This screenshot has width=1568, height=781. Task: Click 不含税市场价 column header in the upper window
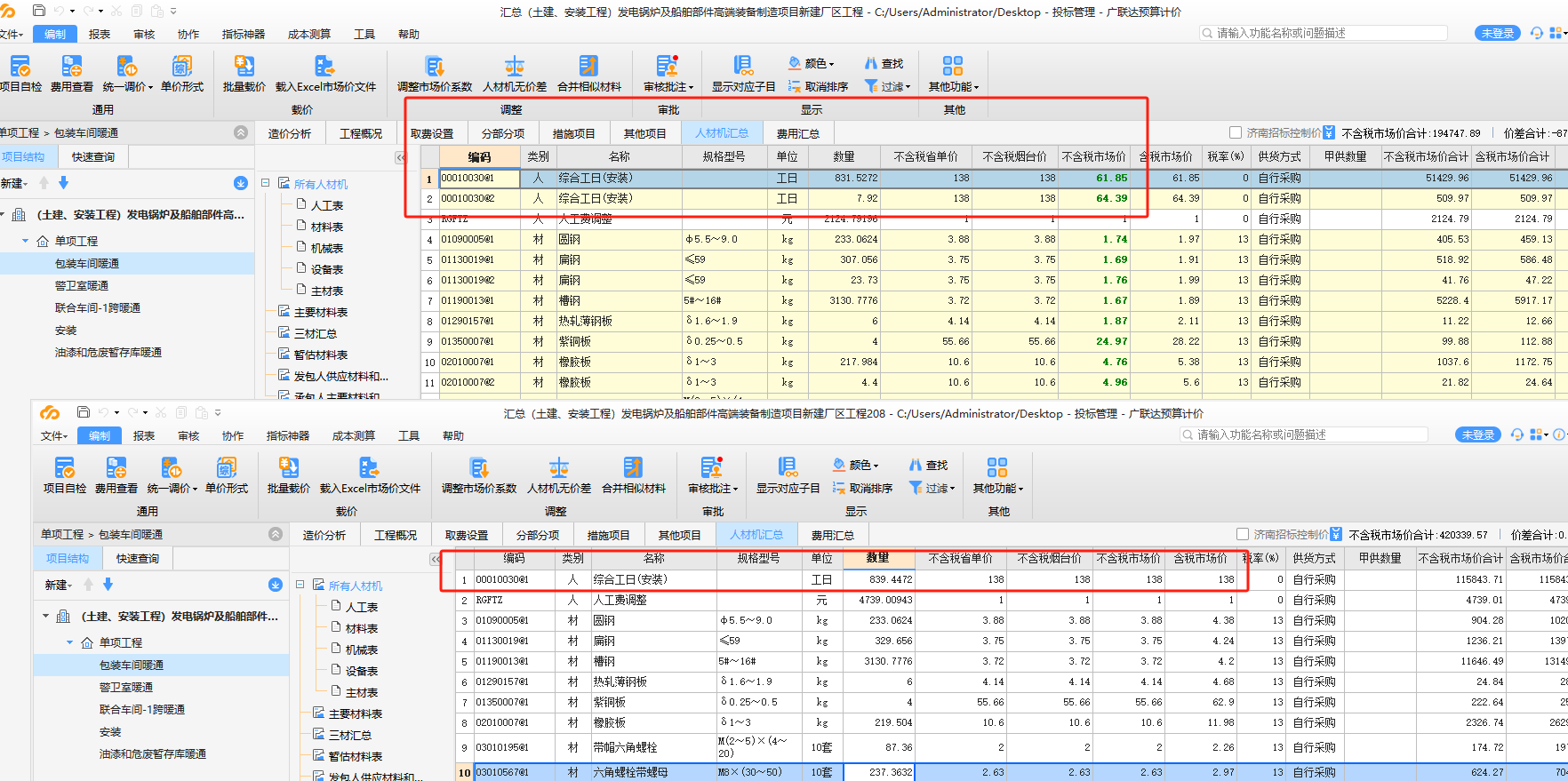point(1094,156)
